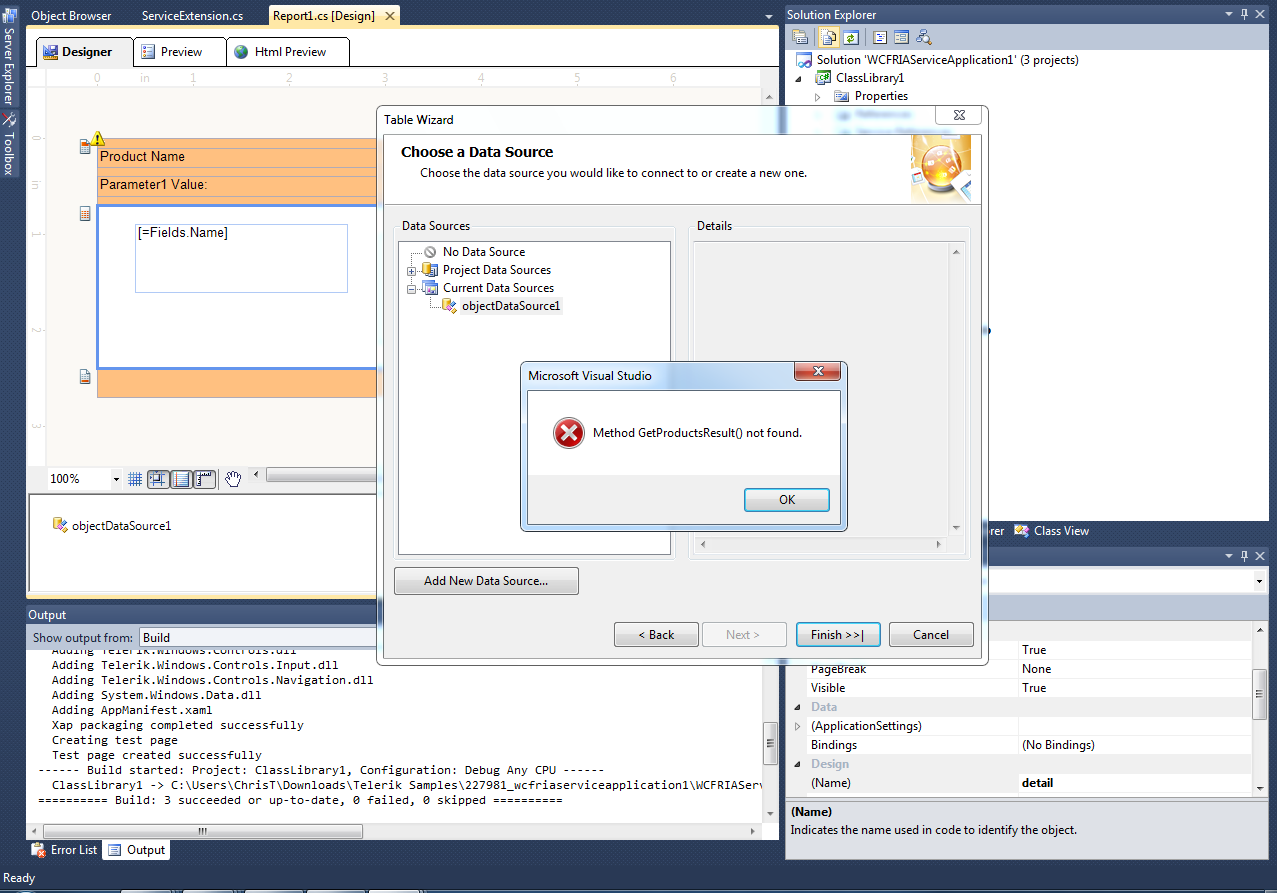Screen dimensions: 1277x893
Task: Collapse the ClassLibrary1 project node
Action: (800, 78)
